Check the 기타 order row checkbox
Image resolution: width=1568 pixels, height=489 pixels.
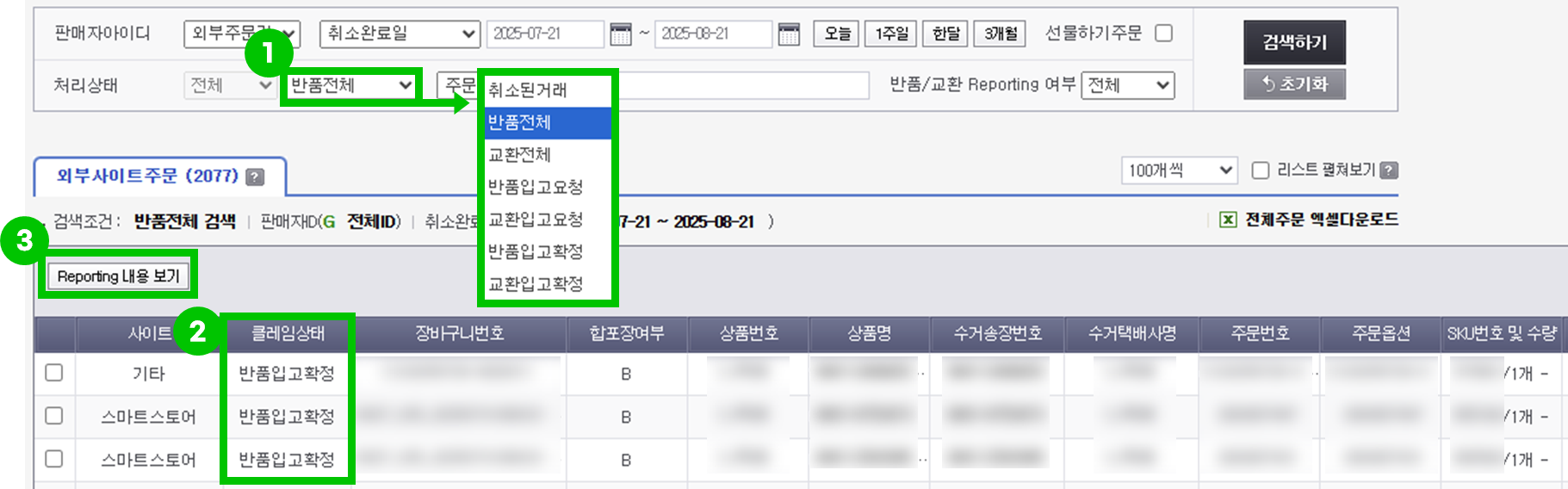[x=53, y=373]
